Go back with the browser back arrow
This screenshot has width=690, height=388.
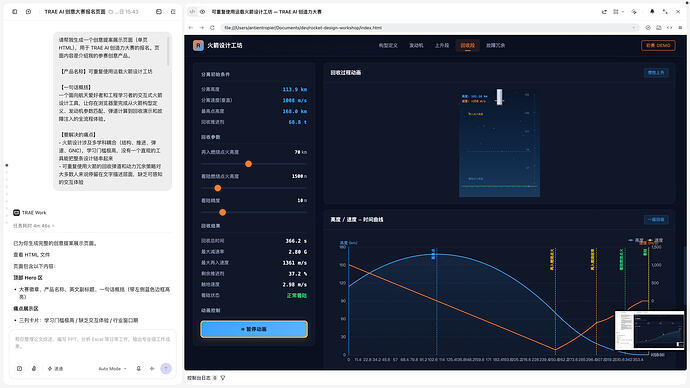pyautogui.click(x=191, y=28)
